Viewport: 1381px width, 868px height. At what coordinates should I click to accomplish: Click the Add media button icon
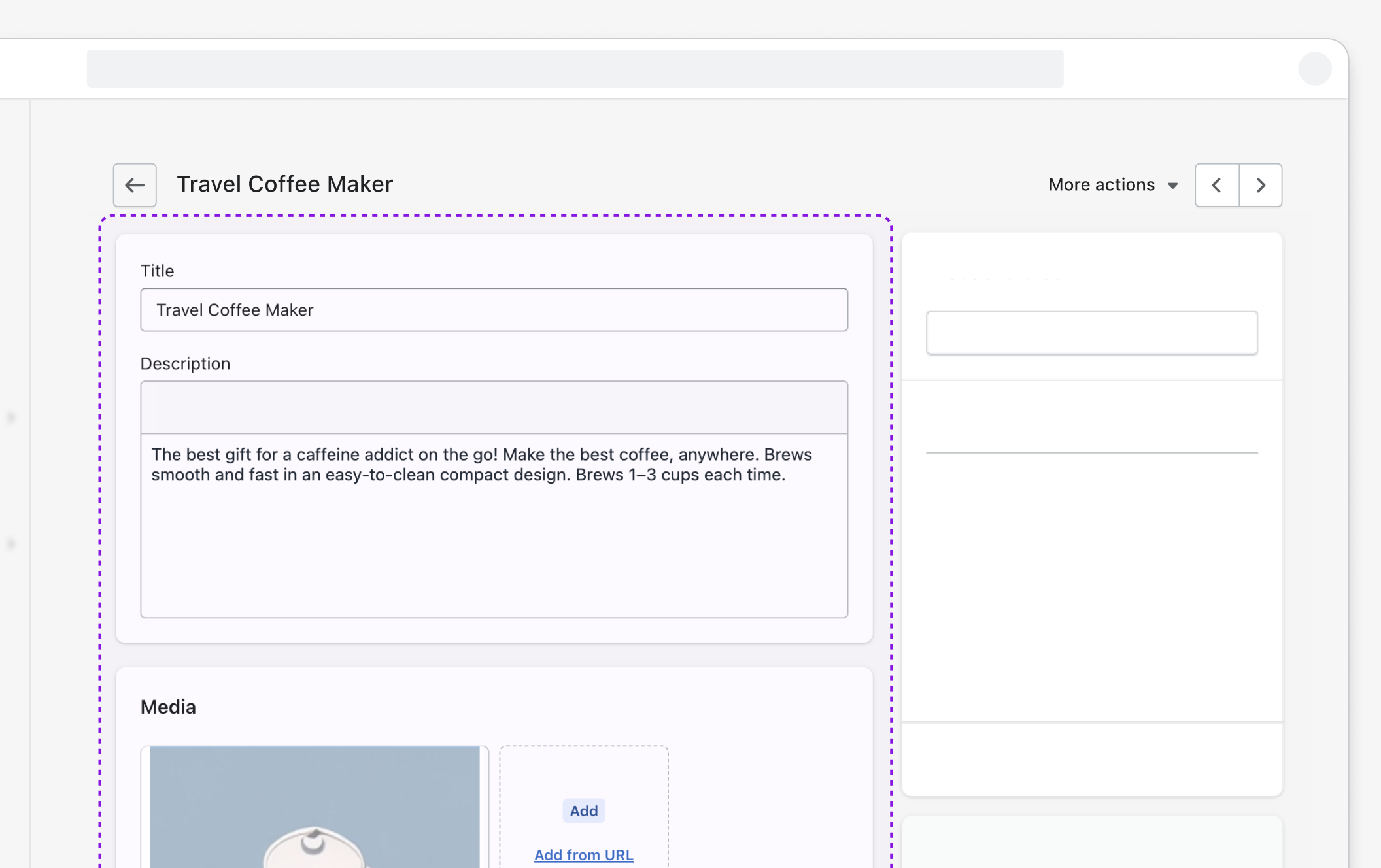[583, 811]
